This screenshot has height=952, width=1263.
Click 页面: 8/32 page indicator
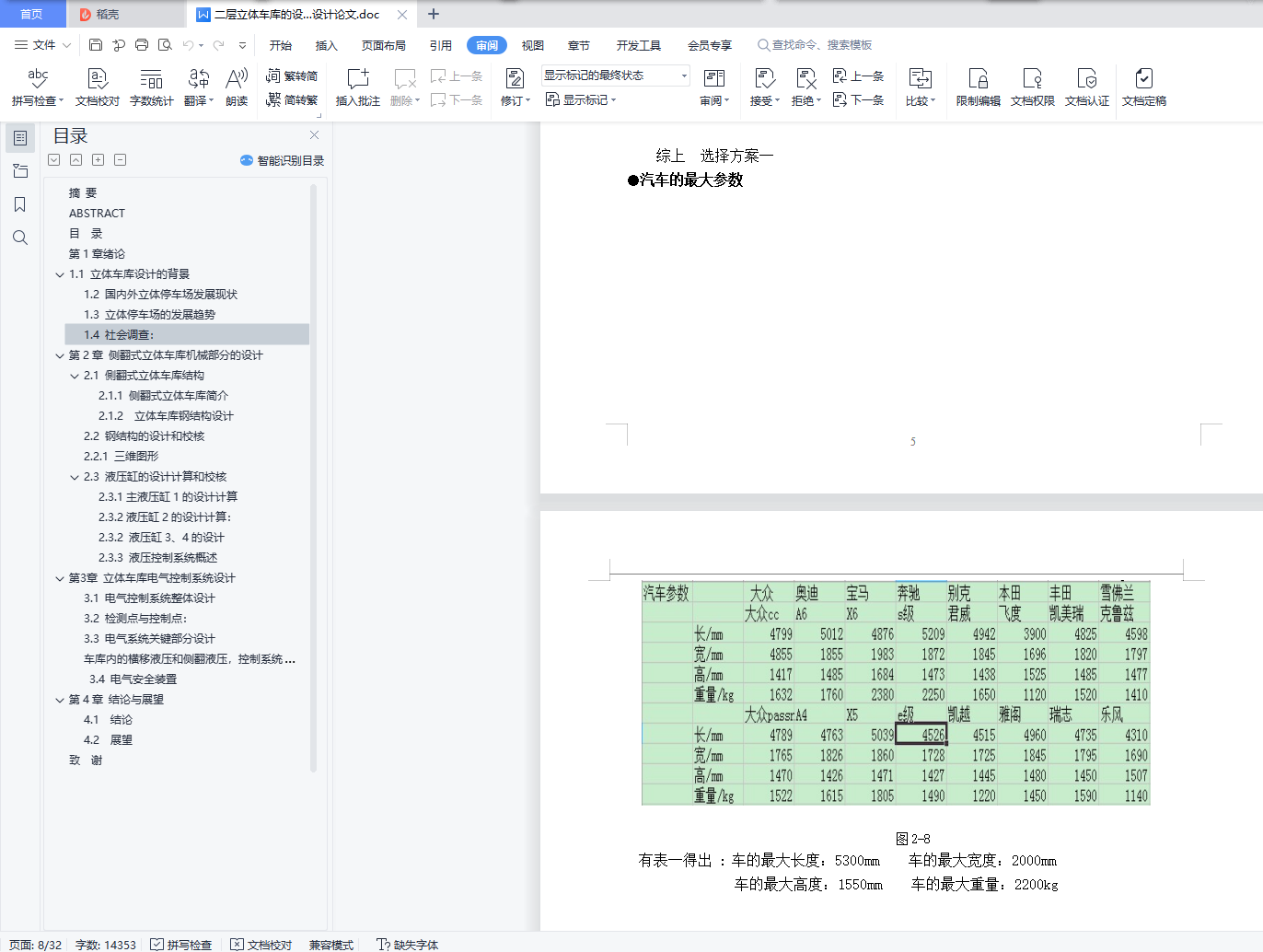[x=35, y=945]
